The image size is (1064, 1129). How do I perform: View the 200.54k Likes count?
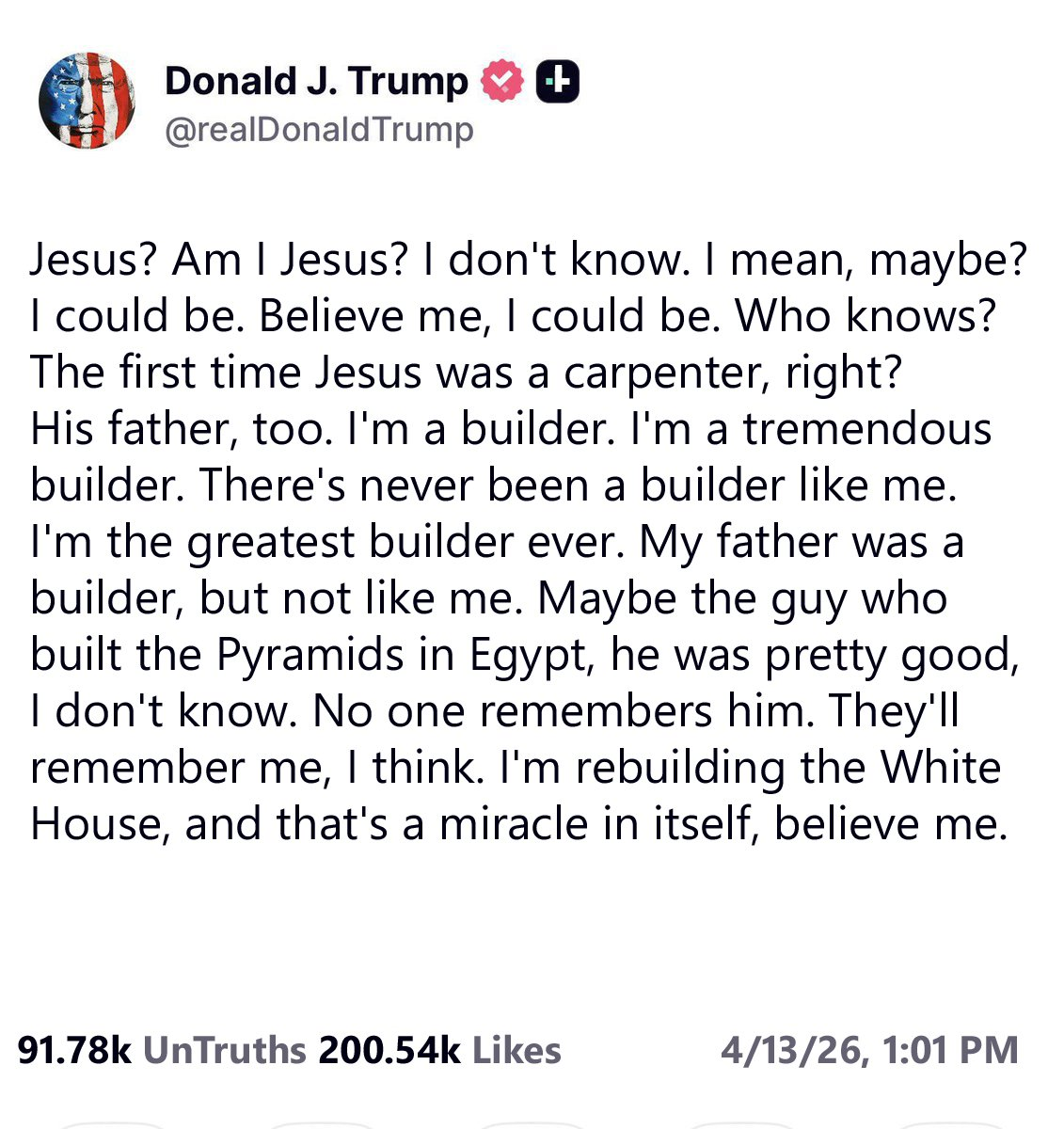[x=390, y=1050]
